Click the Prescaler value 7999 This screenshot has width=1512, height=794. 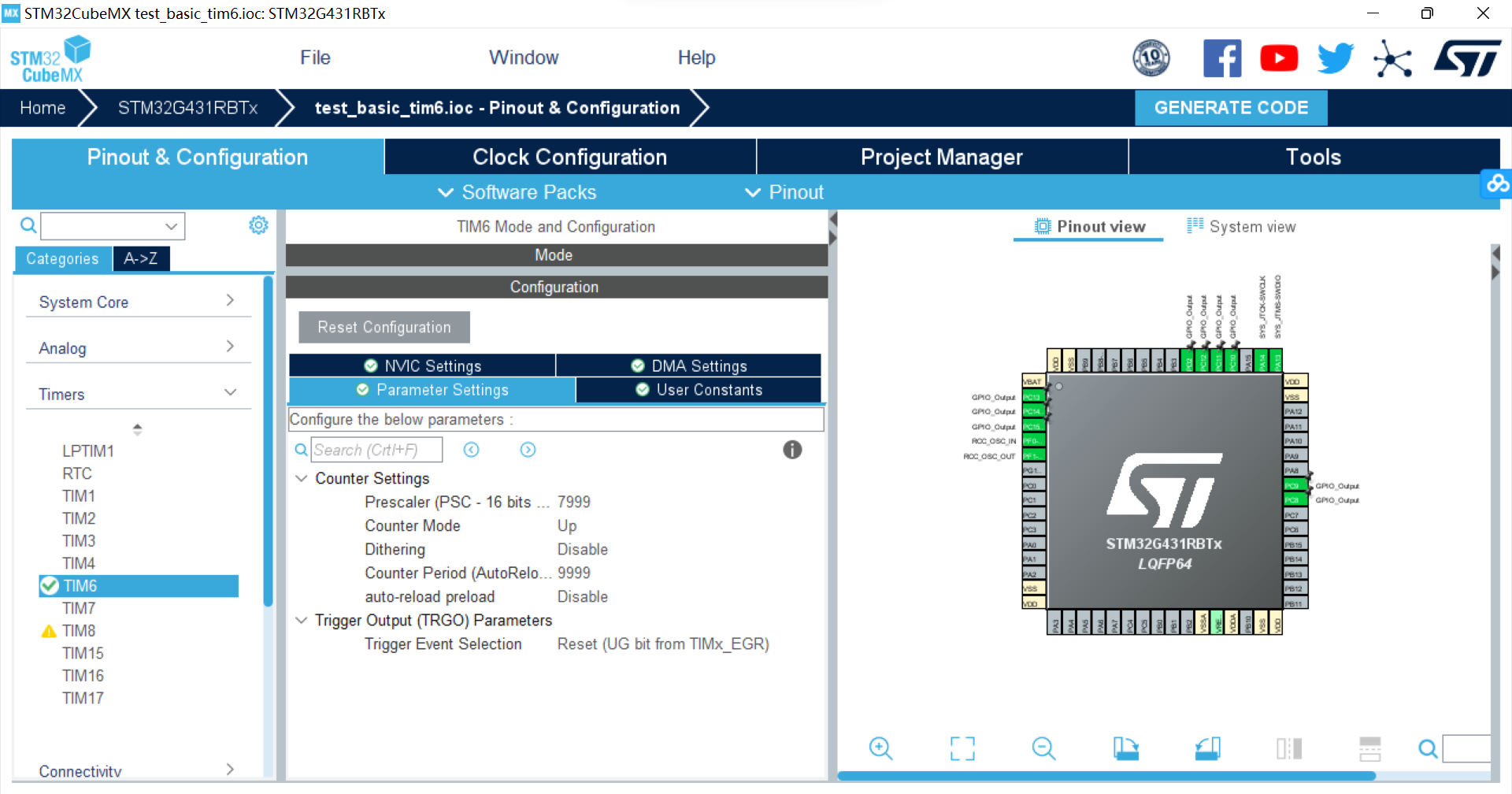pyautogui.click(x=574, y=502)
